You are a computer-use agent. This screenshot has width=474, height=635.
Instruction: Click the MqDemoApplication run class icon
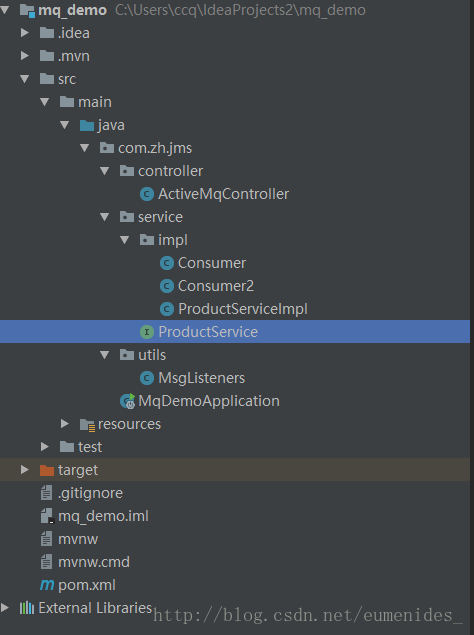click(x=128, y=401)
